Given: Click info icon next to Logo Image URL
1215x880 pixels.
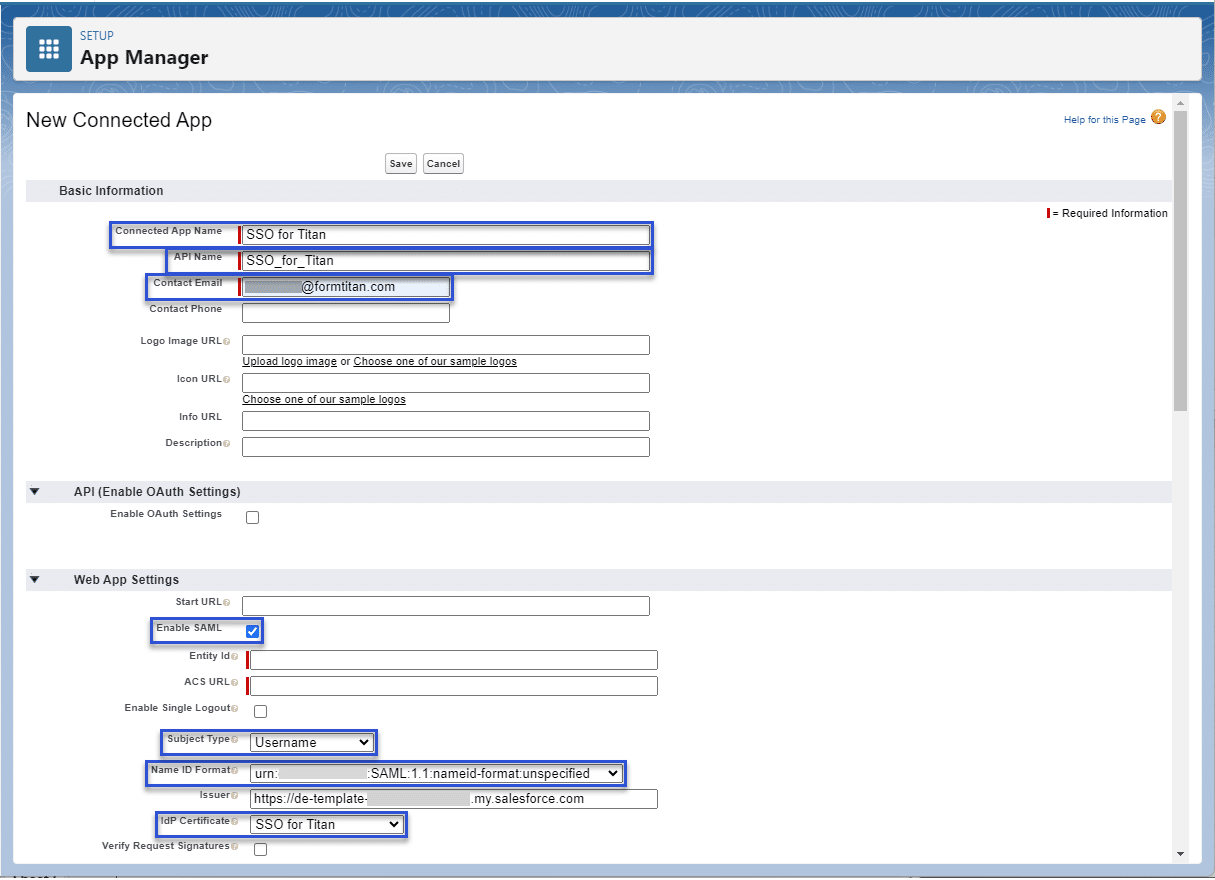Looking at the screenshot, I should (x=227, y=342).
